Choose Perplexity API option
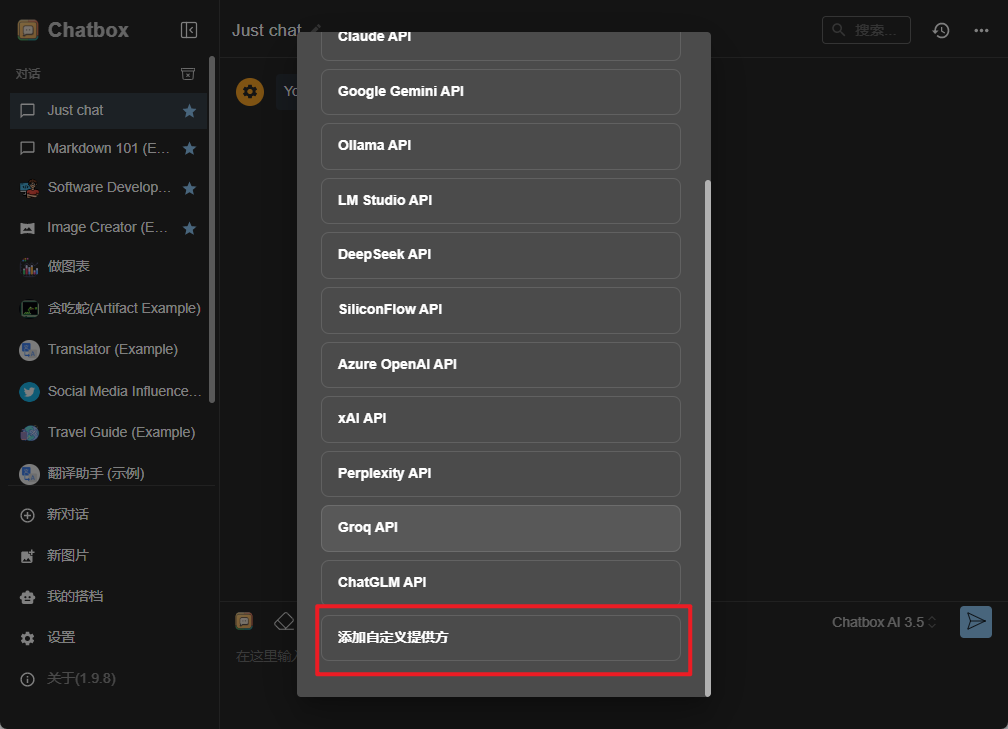Viewport: 1008px width, 729px height. click(501, 474)
